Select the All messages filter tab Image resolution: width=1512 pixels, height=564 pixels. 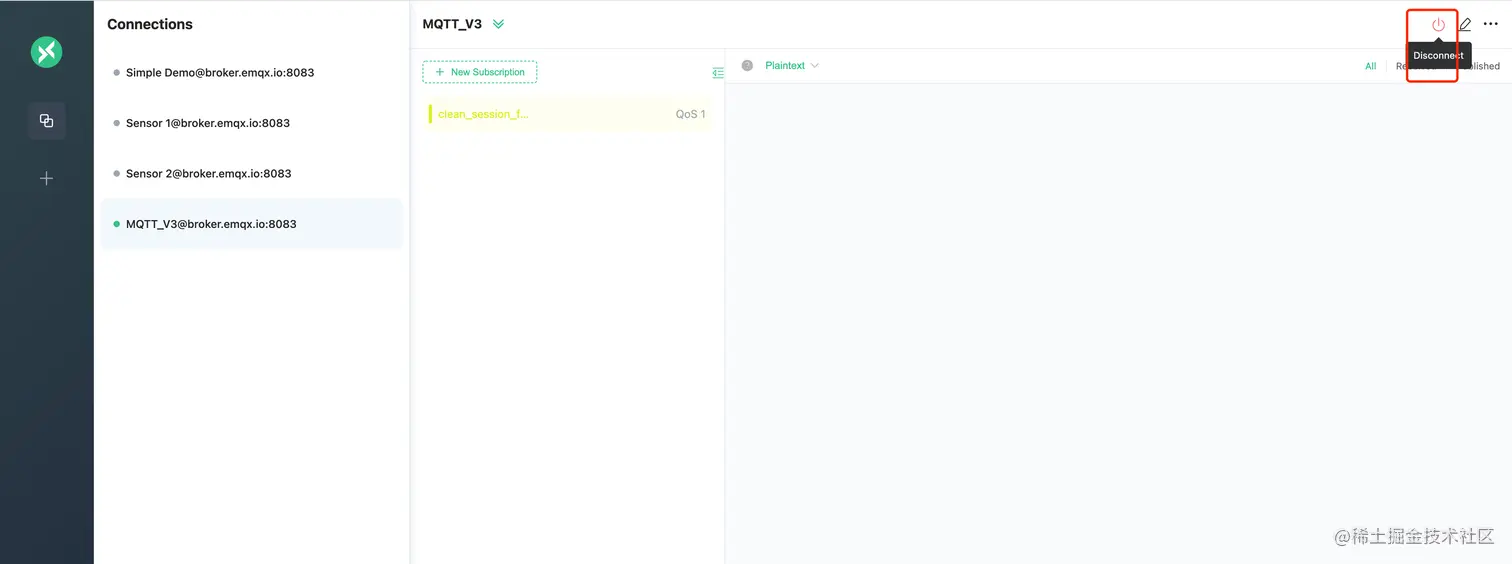1370,66
